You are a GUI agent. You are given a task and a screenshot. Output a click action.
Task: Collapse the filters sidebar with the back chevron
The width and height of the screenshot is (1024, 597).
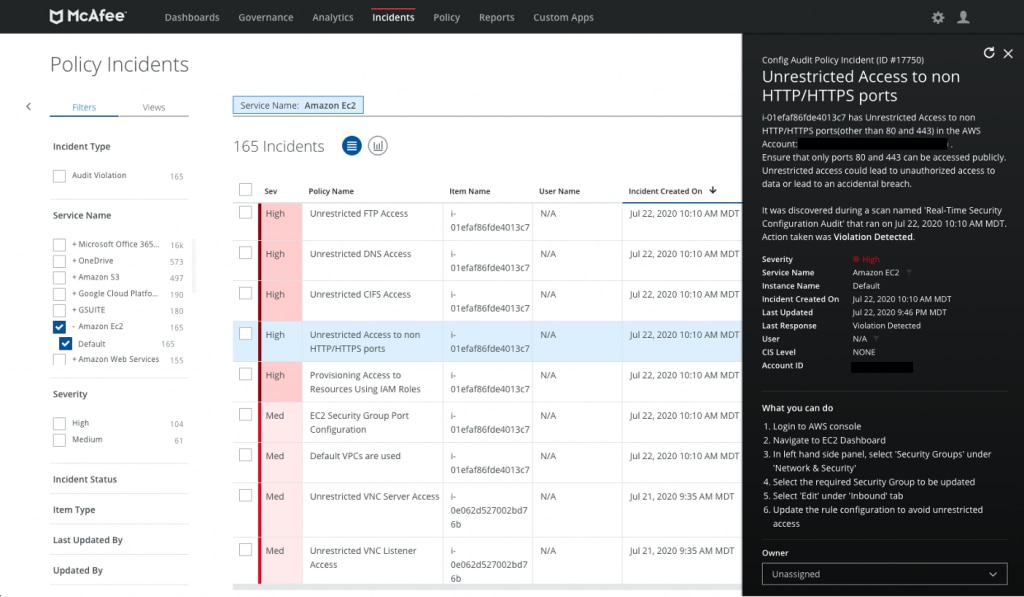(x=28, y=106)
